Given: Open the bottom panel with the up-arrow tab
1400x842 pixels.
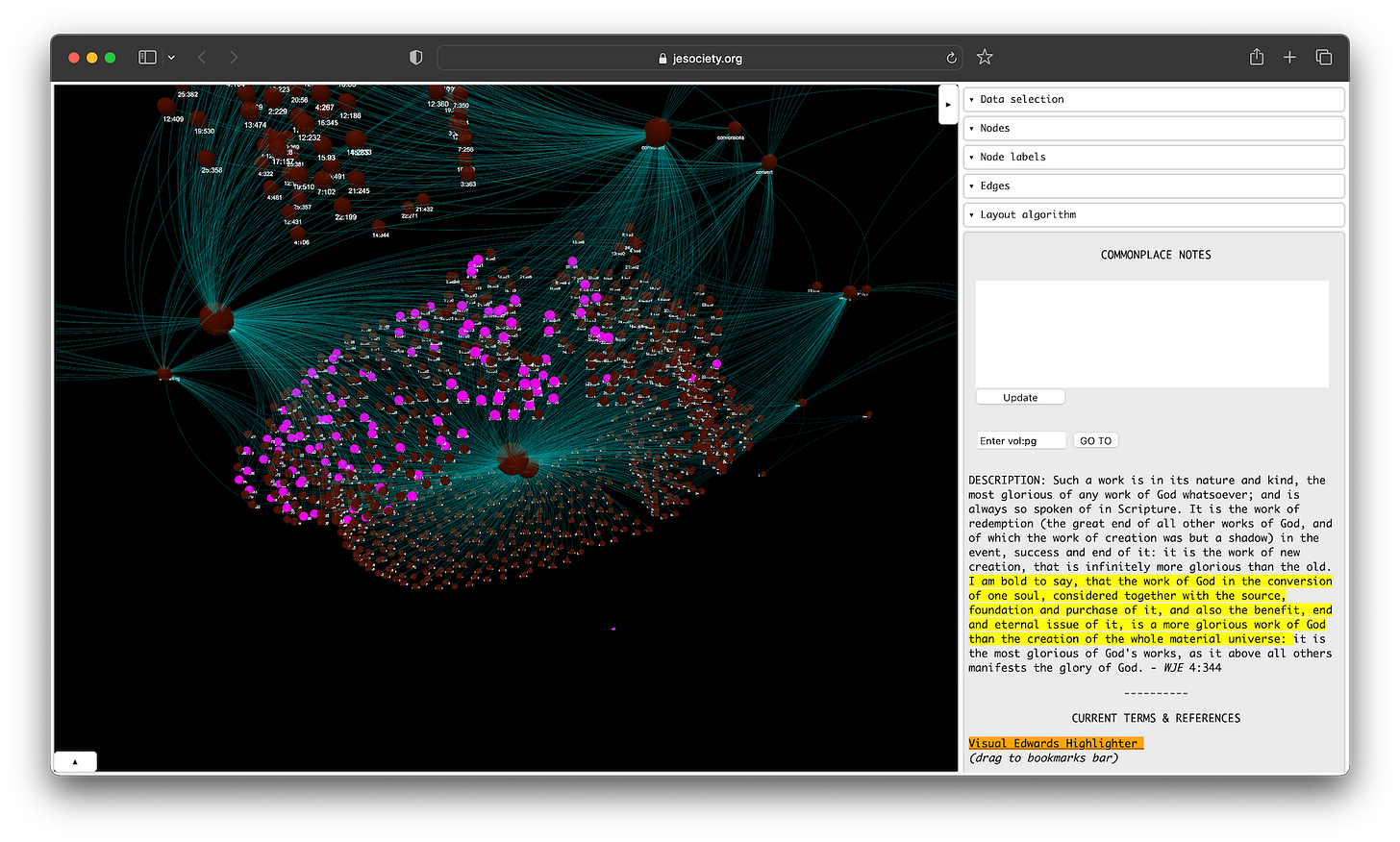Looking at the screenshot, I should point(75,761).
